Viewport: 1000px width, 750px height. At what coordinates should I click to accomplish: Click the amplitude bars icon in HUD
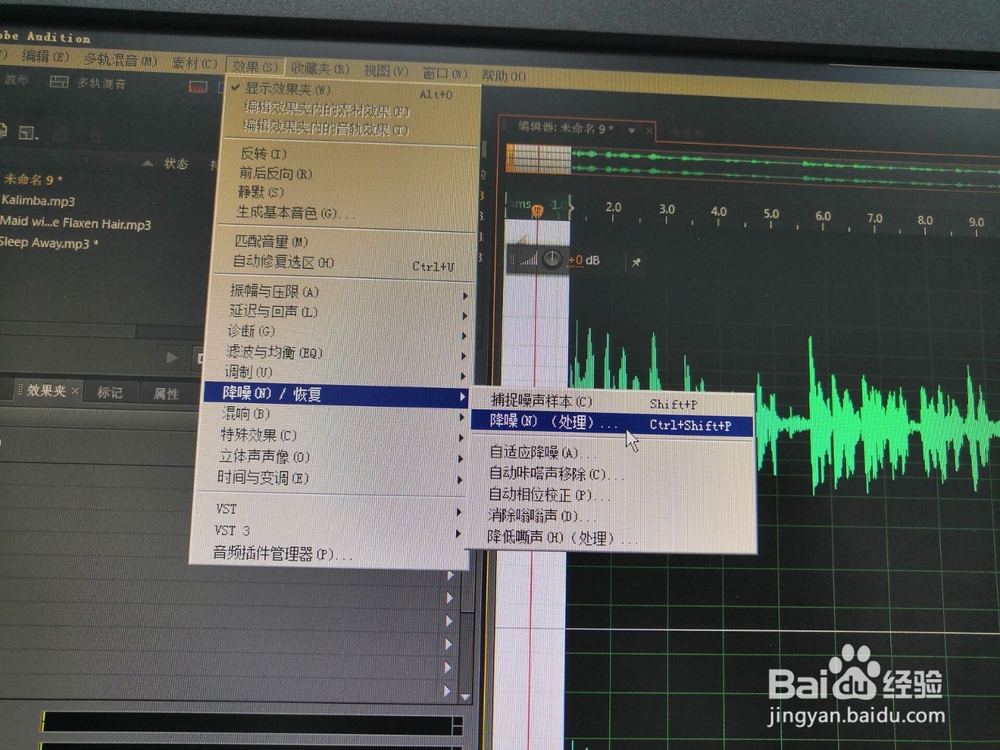click(528, 259)
